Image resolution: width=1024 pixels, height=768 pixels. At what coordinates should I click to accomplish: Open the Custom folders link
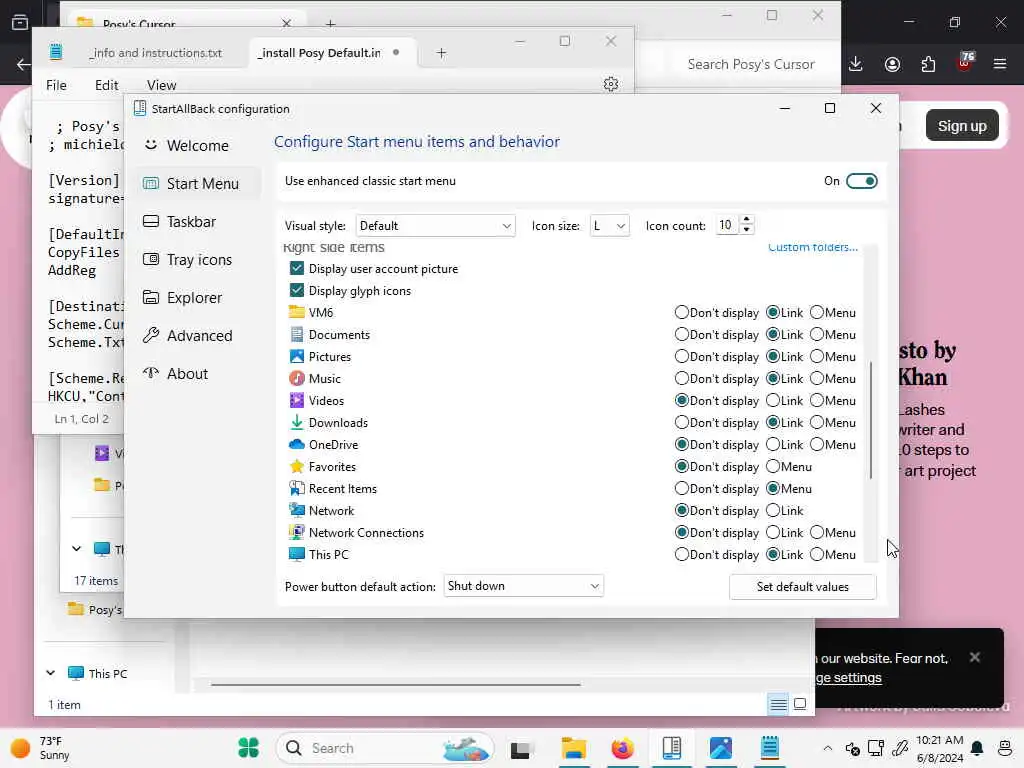click(x=812, y=247)
